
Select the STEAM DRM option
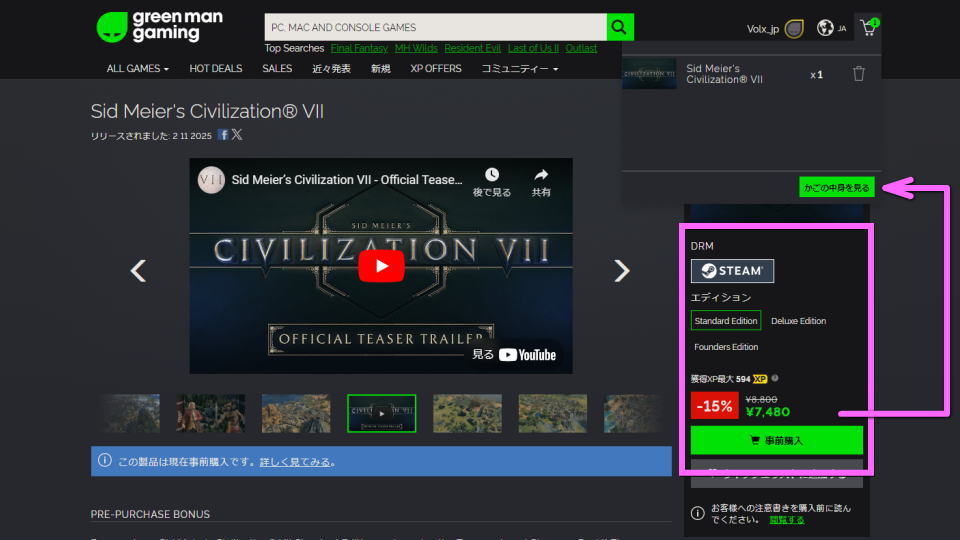[732, 271]
